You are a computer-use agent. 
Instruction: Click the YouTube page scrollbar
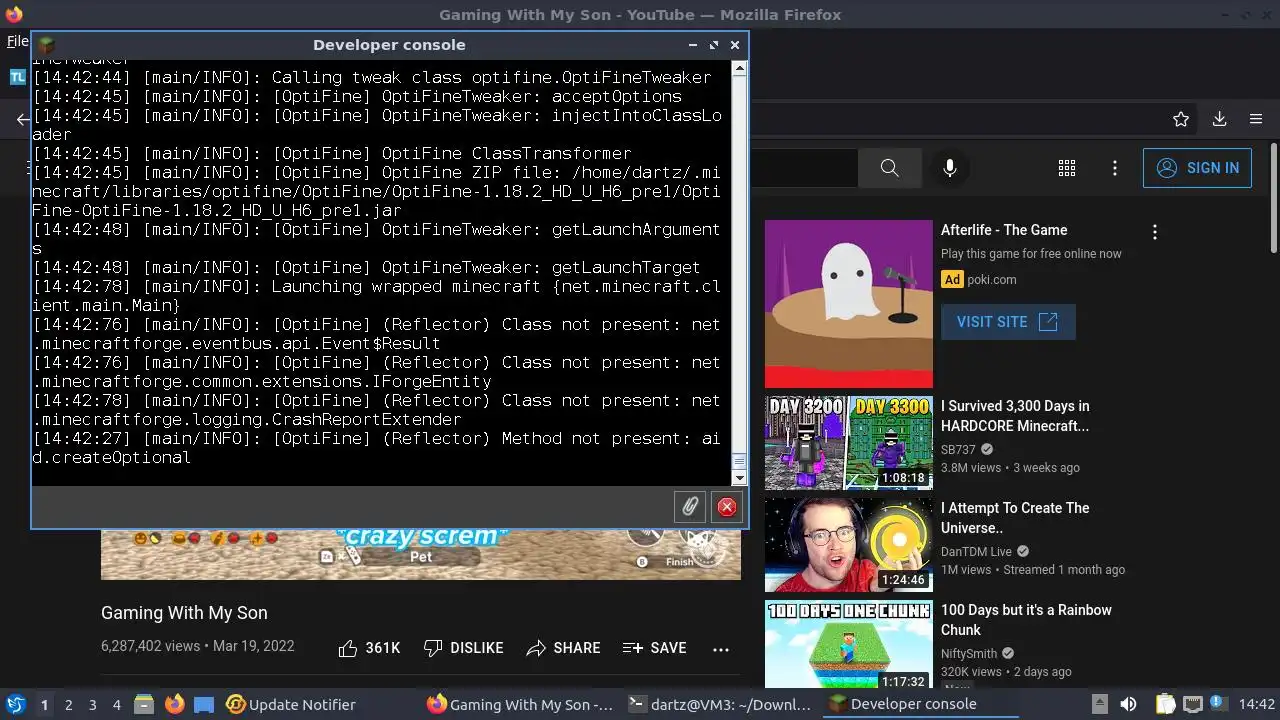(x=1273, y=200)
